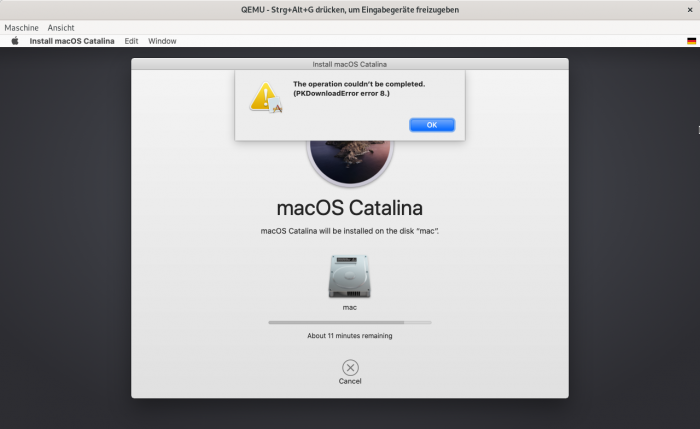Image resolution: width=700 pixels, height=429 pixels.
Task: Open the Apple logo menu
Action: coord(15,41)
